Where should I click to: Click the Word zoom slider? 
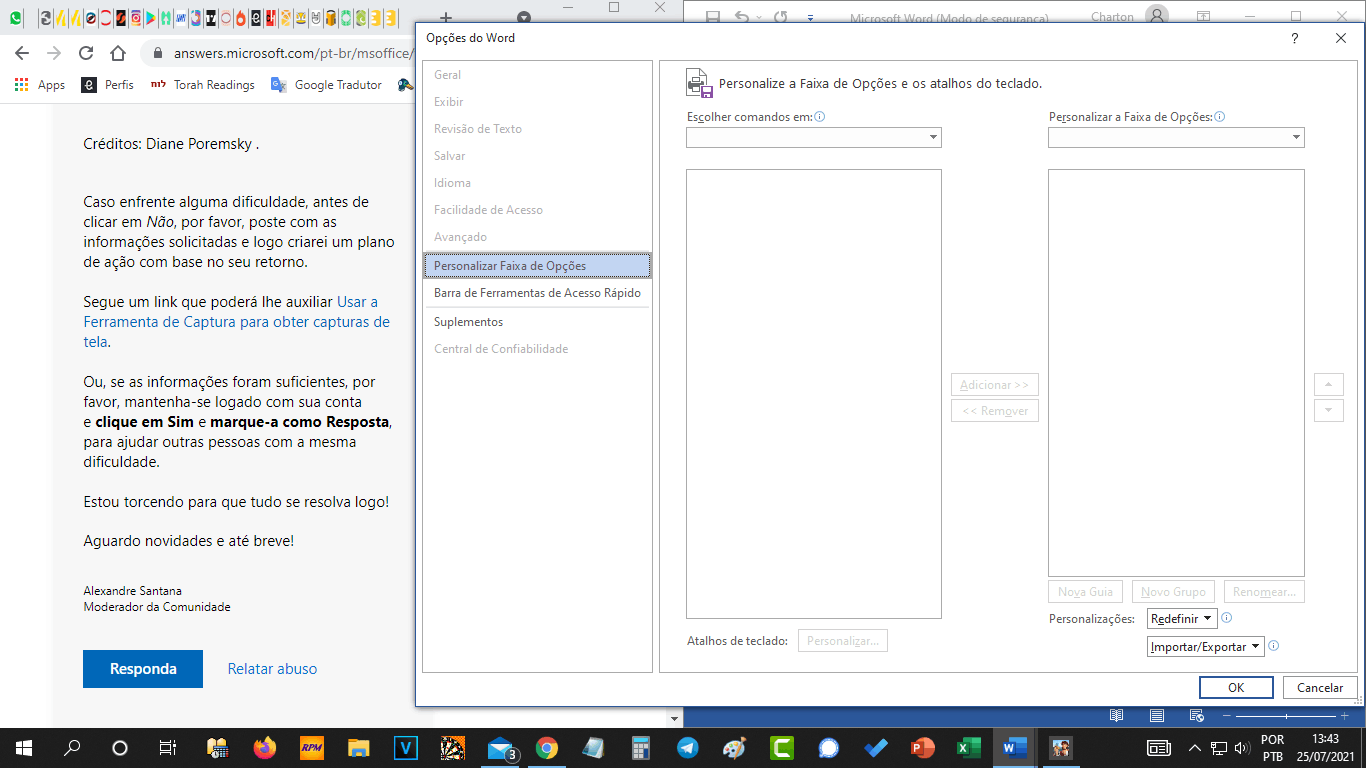tap(1288, 716)
